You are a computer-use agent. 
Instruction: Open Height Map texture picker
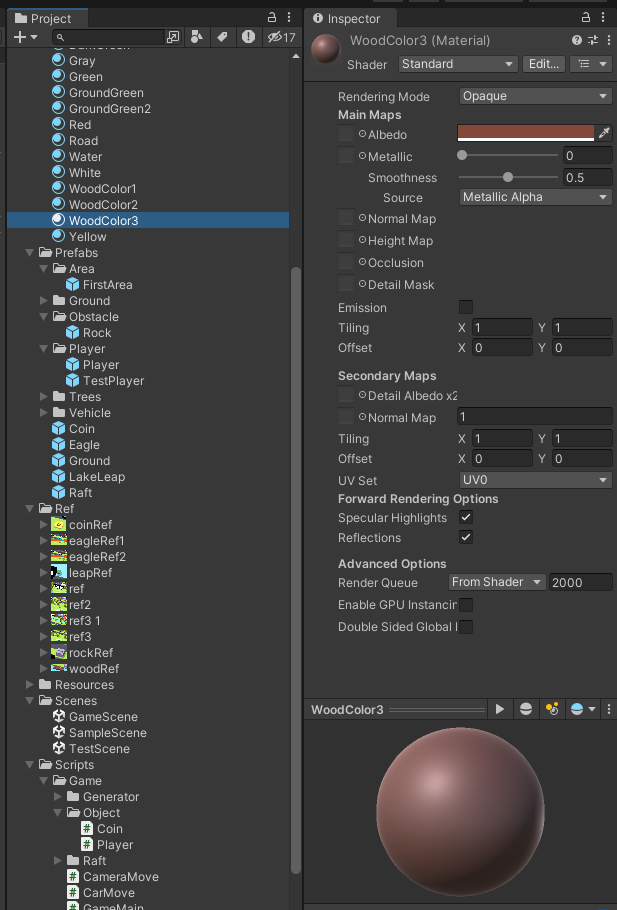point(362,240)
